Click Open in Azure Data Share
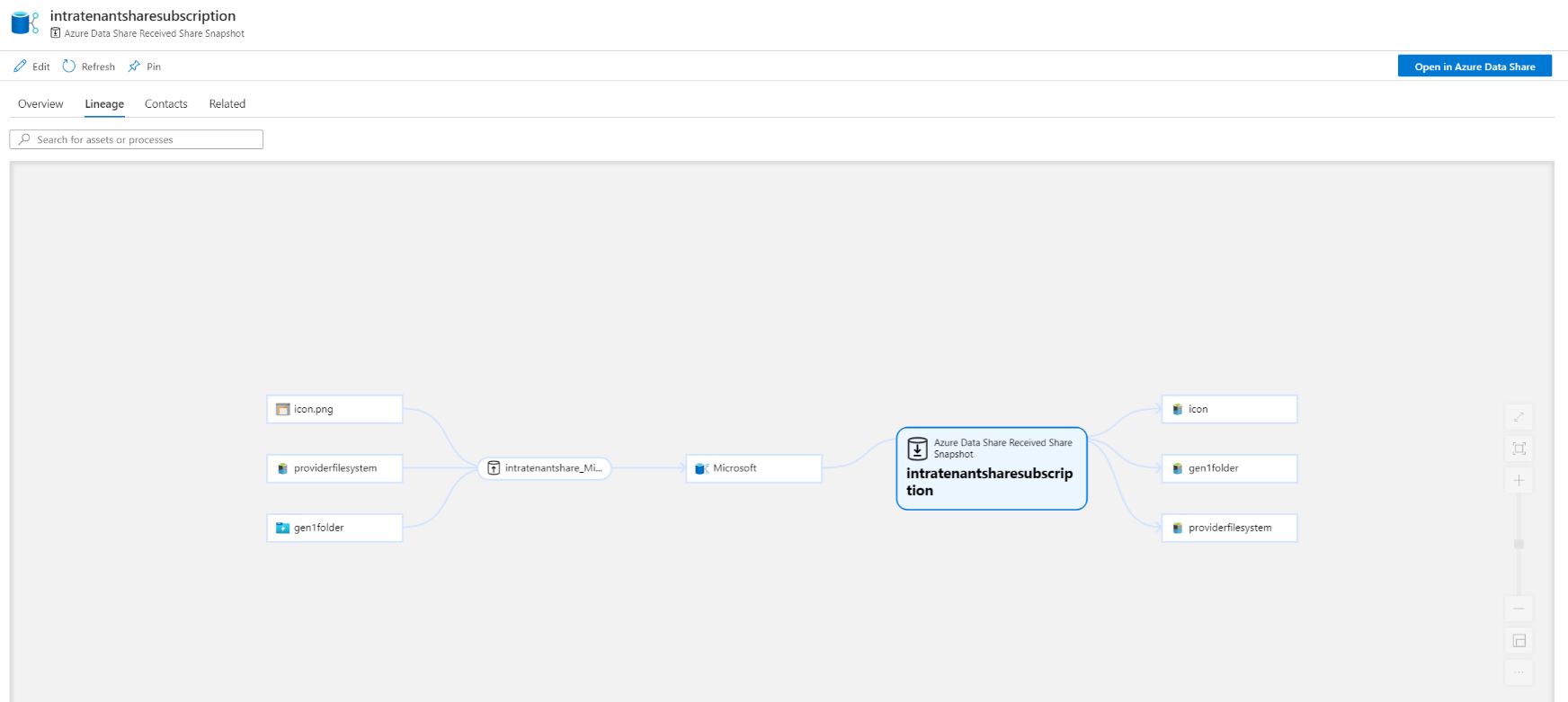Viewport: 1568px width, 702px height. (1474, 67)
